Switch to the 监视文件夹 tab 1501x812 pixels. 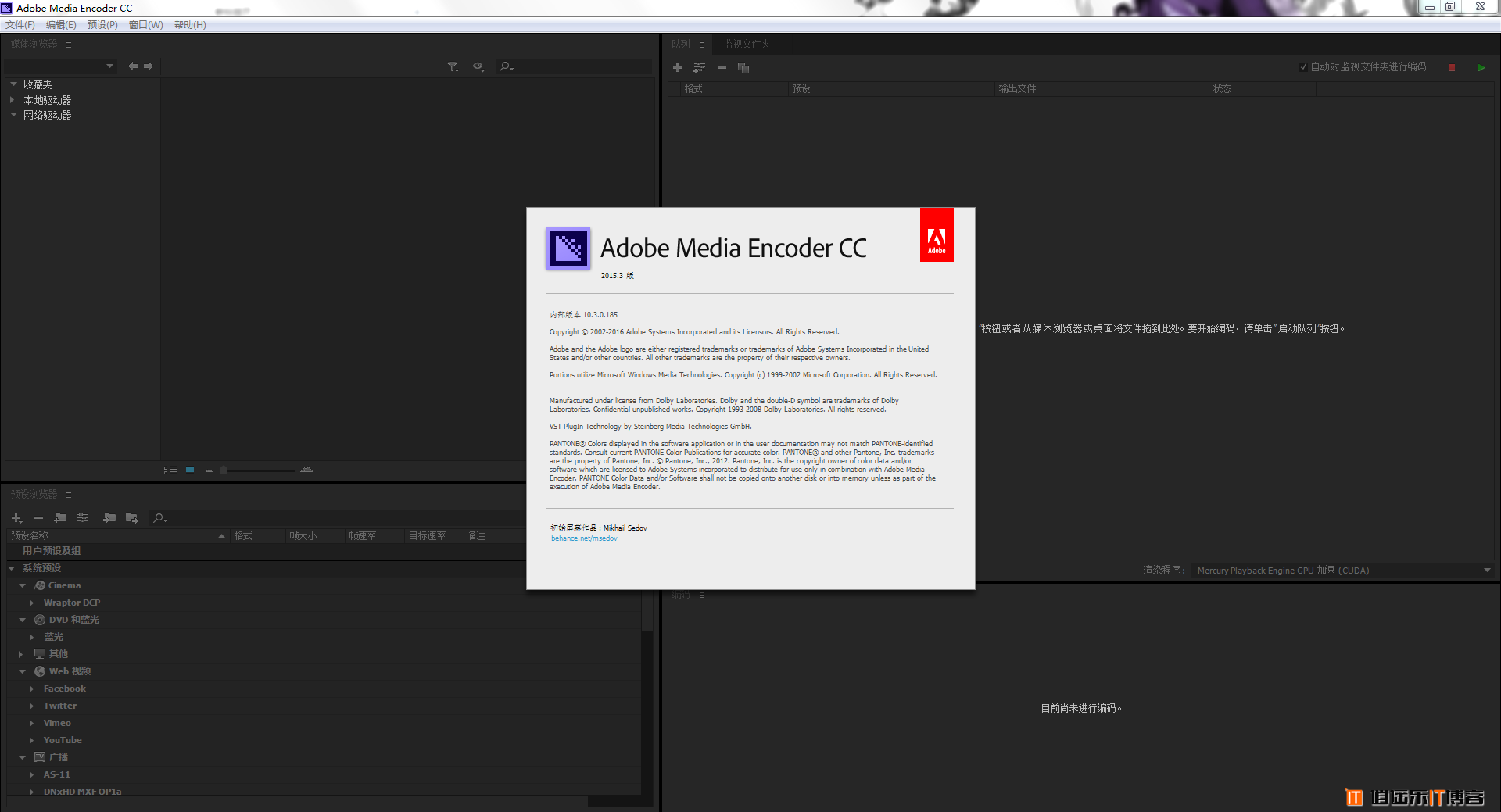coord(747,45)
